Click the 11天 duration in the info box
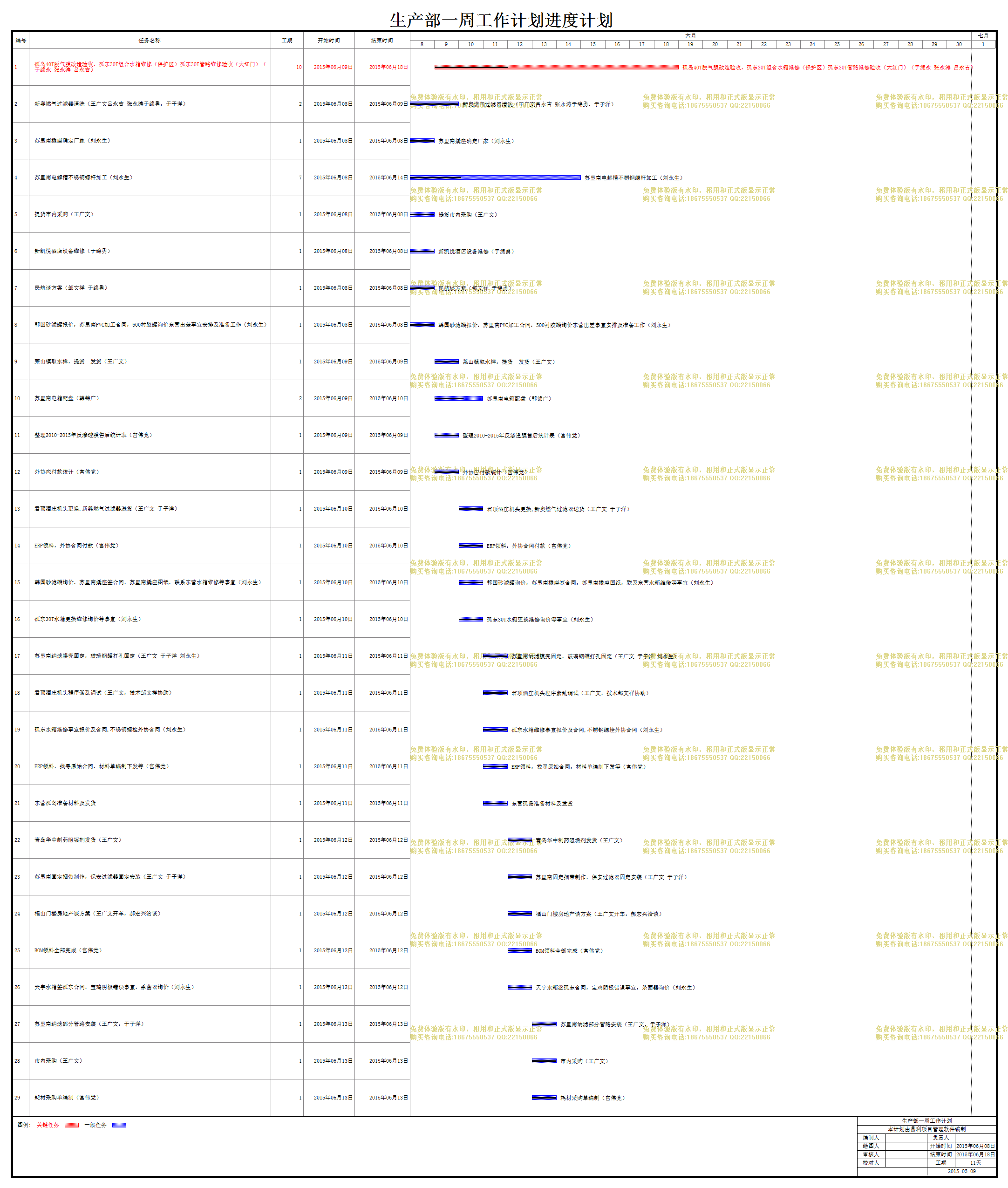This screenshot has height=1188, width=1008. (975, 1162)
